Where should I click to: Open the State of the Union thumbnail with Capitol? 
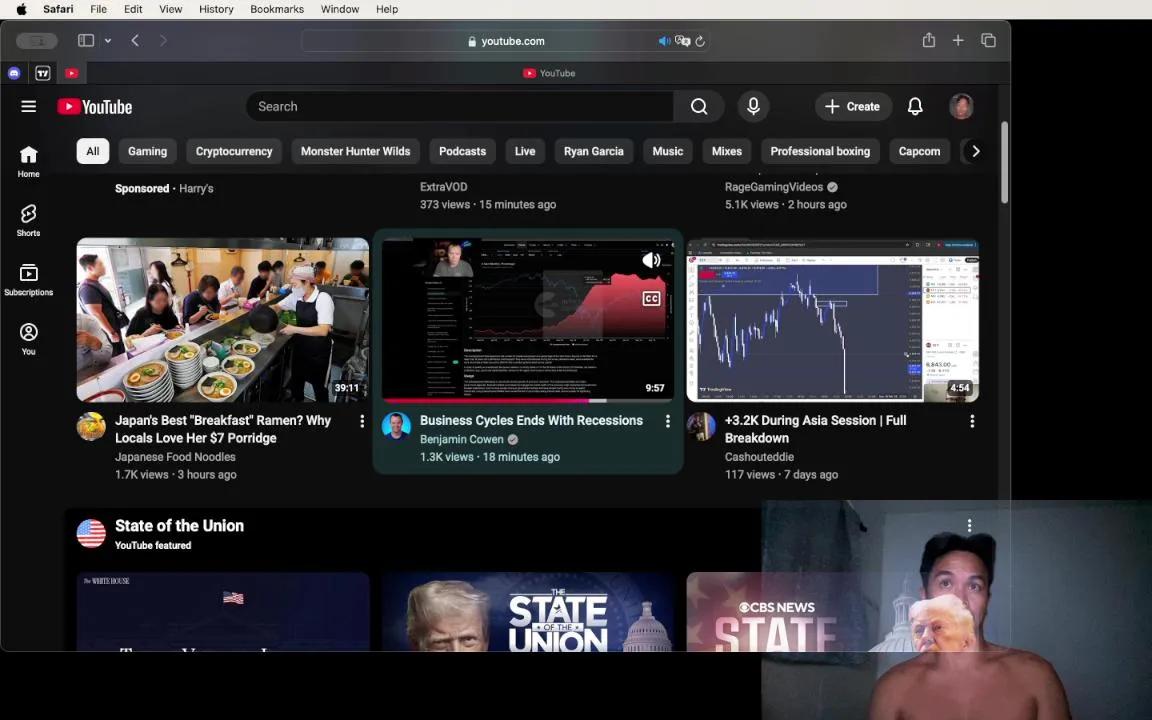click(x=528, y=612)
